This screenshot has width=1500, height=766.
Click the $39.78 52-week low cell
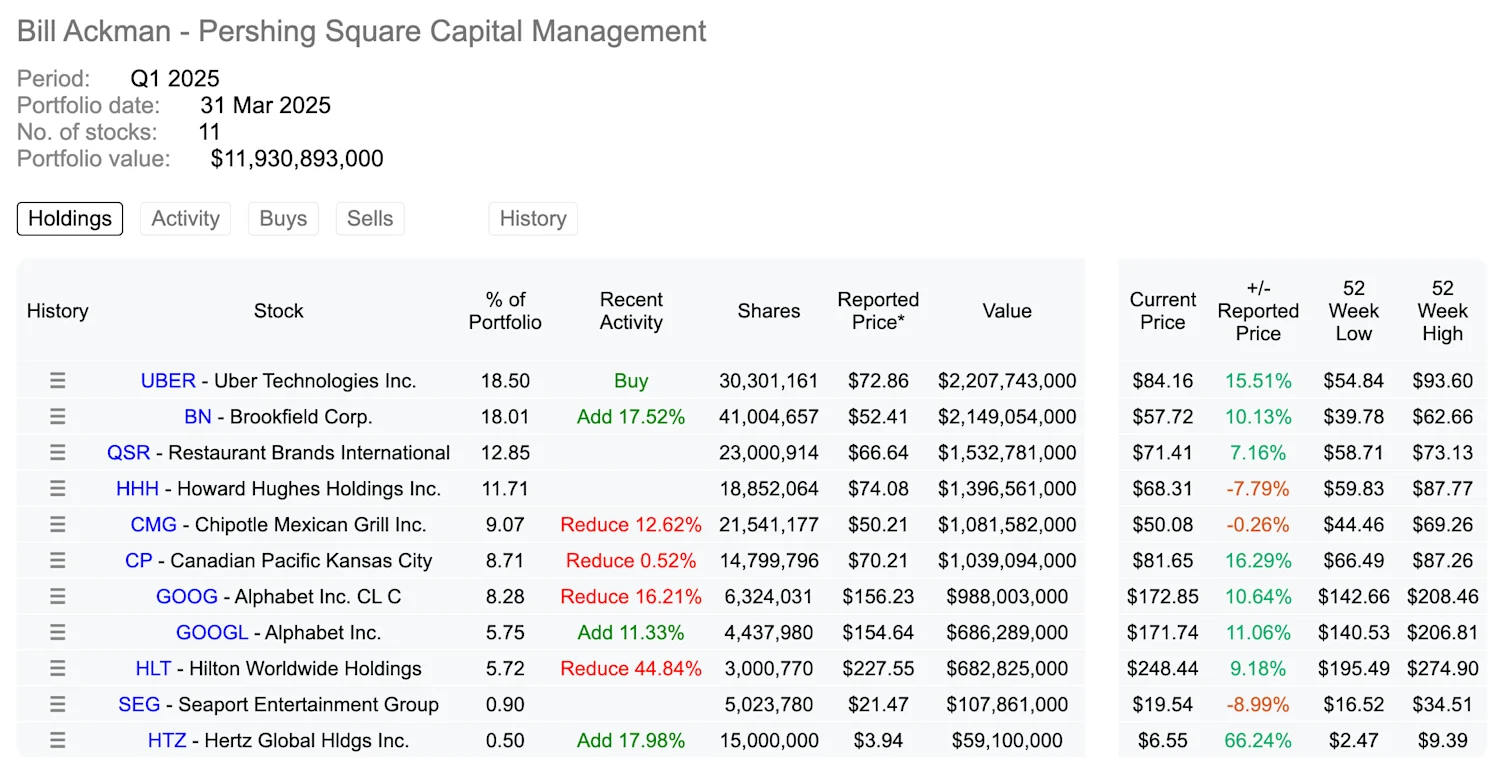1354,417
